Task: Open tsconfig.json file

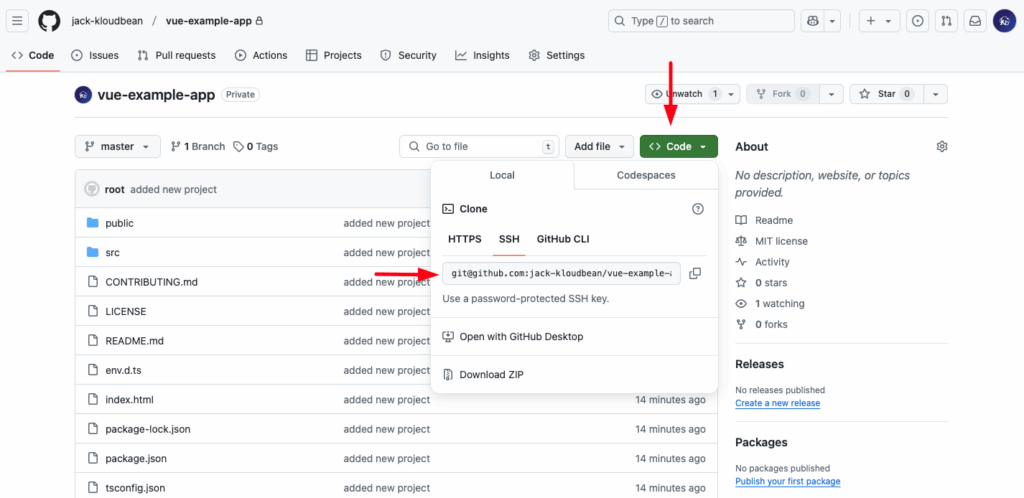Action: coord(135,488)
